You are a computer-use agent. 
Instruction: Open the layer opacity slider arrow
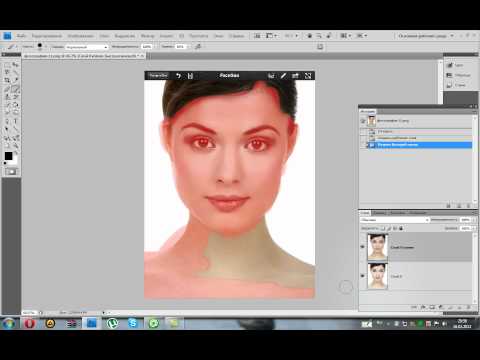click(x=474, y=220)
